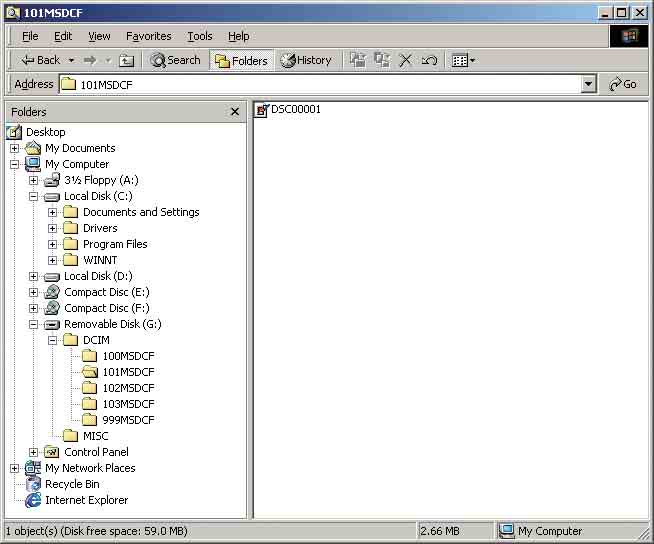Click the Go button

623,84
